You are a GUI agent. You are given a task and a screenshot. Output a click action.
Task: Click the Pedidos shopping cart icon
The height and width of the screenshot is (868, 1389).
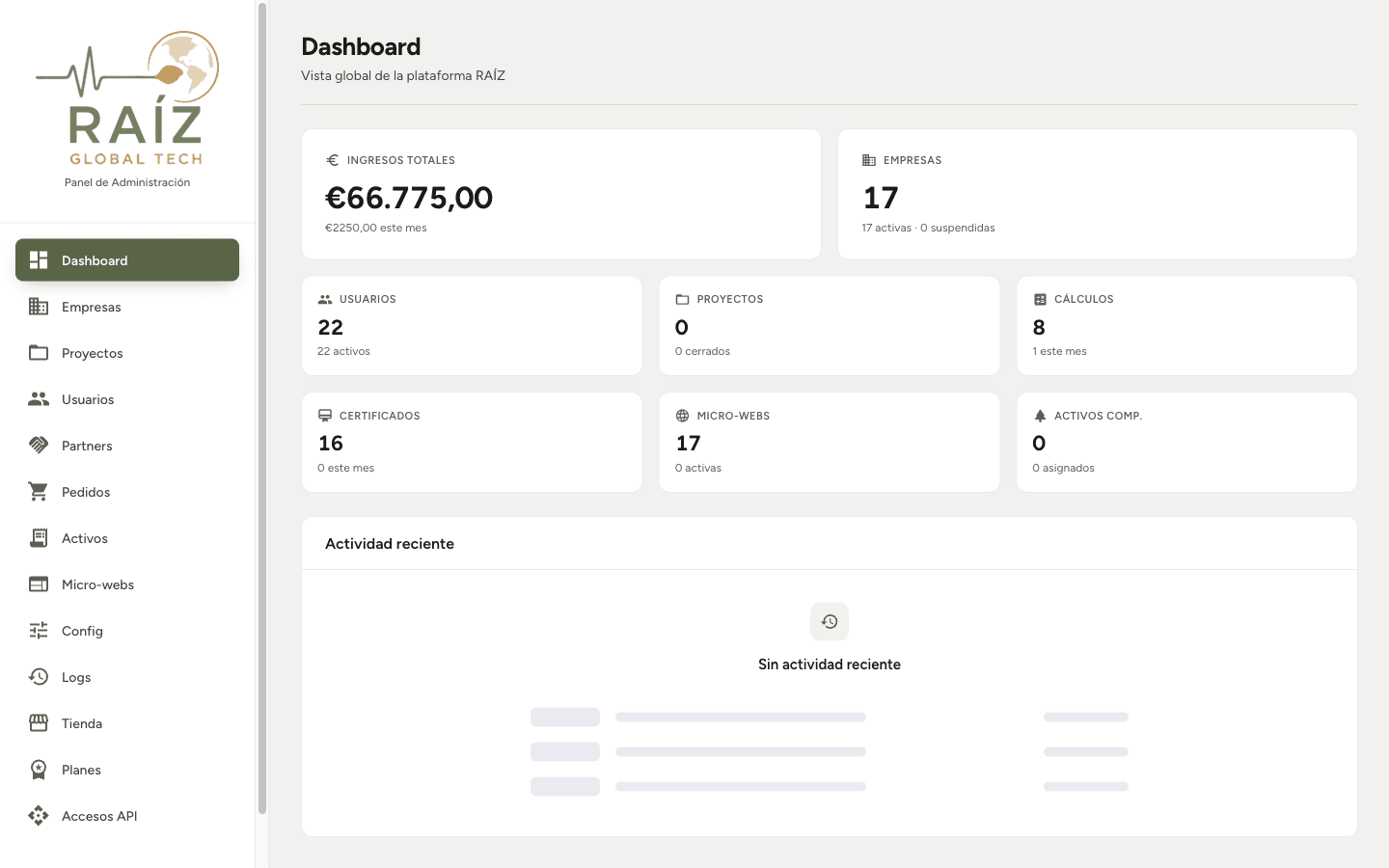[x=39, y=492]
